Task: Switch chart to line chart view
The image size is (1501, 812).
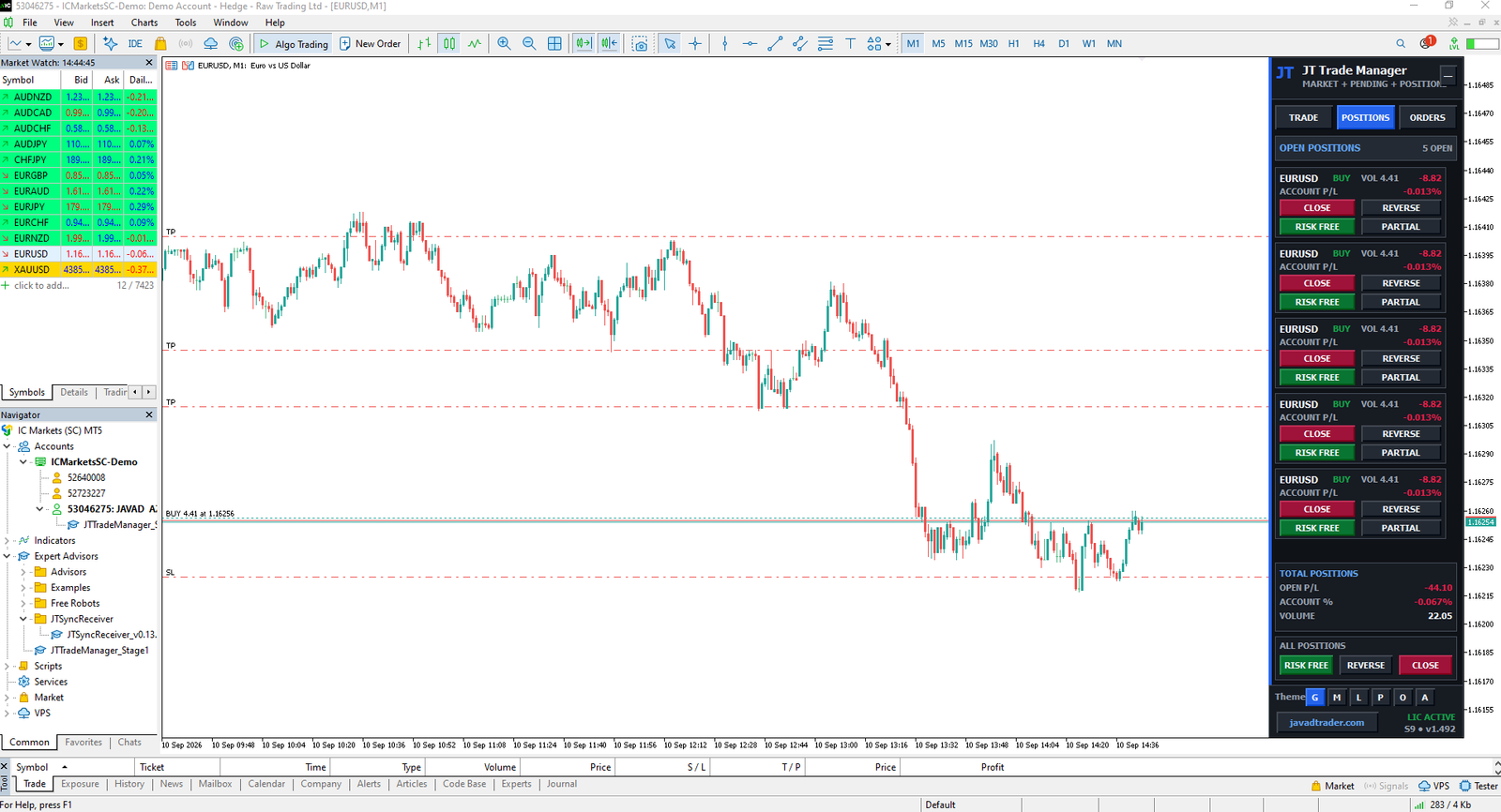Action: (475, 43)
